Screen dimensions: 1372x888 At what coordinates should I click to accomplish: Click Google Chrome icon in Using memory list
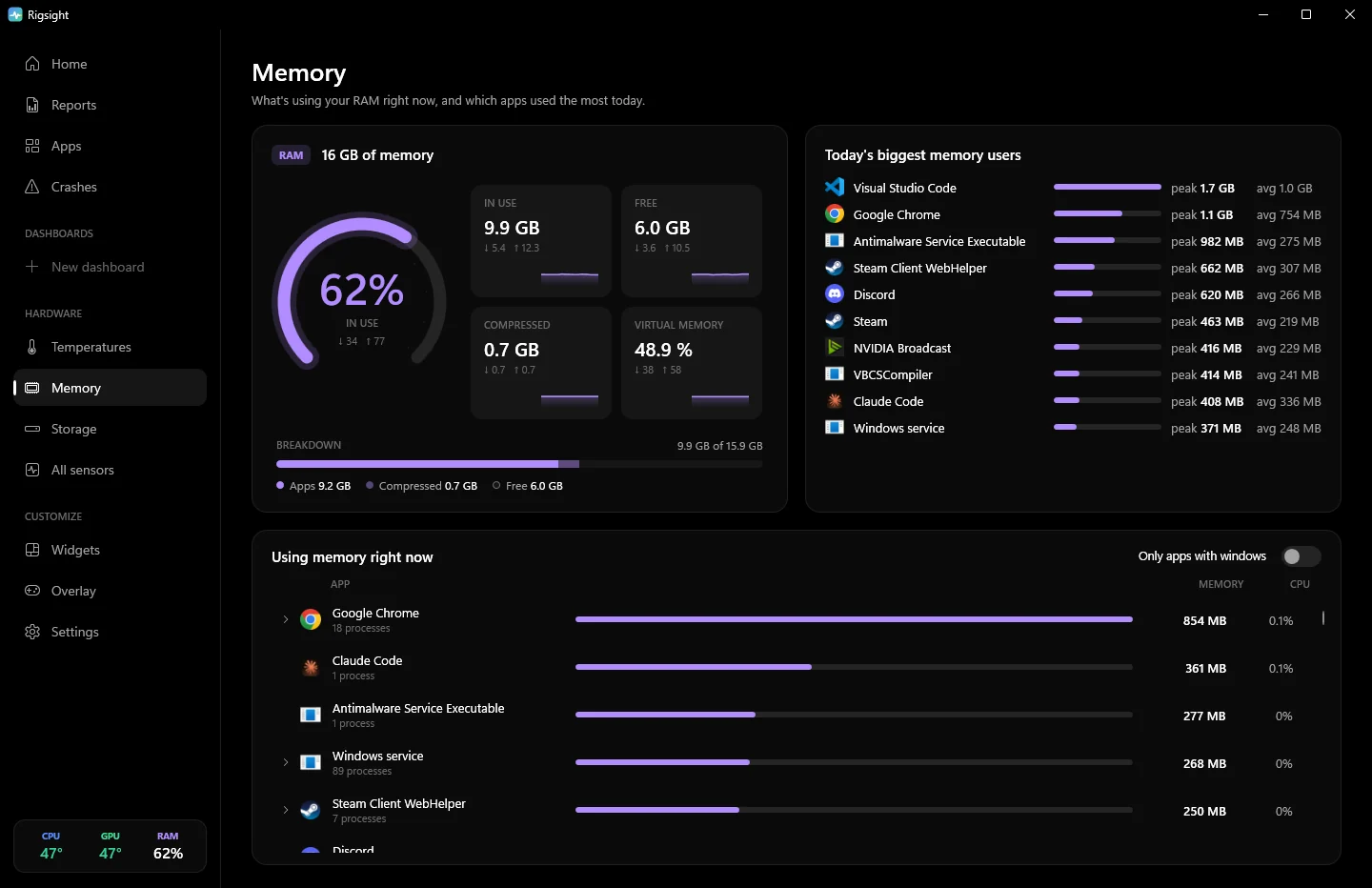(311, 620)
